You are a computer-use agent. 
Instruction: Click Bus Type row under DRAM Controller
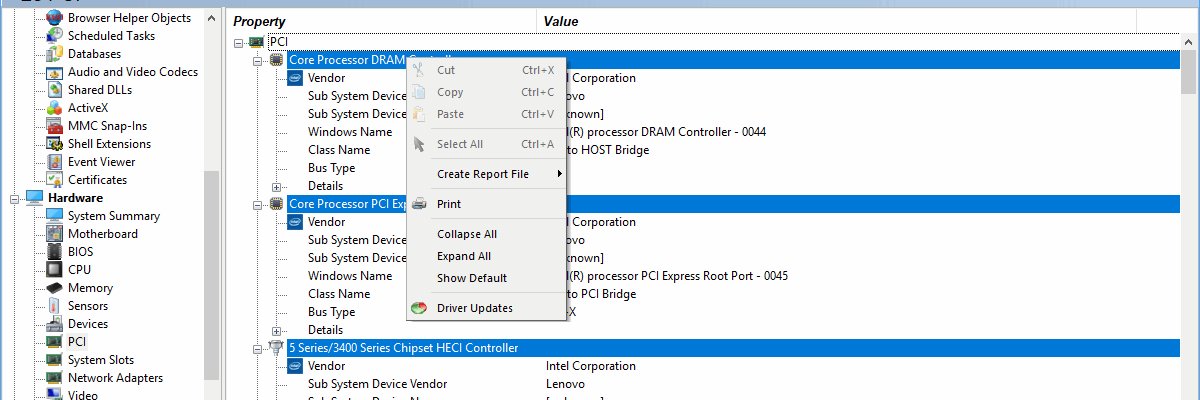pos(331,168)
